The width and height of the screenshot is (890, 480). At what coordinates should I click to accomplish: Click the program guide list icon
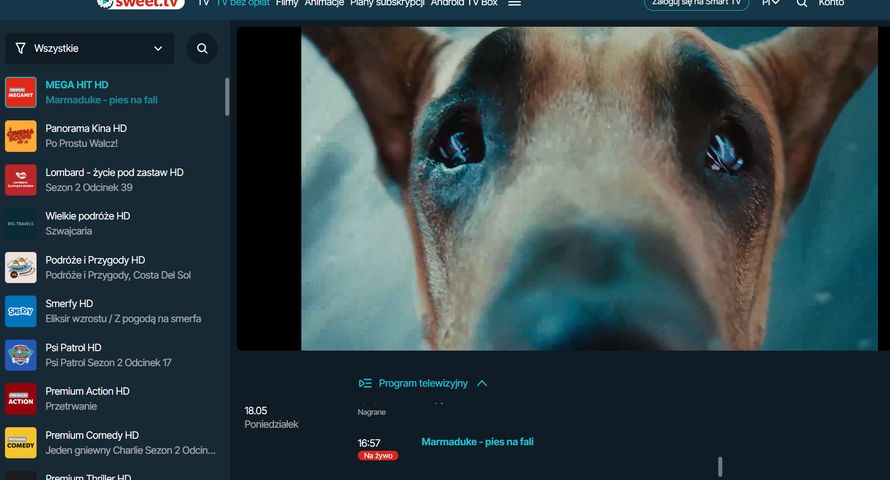tap(365, 384)
